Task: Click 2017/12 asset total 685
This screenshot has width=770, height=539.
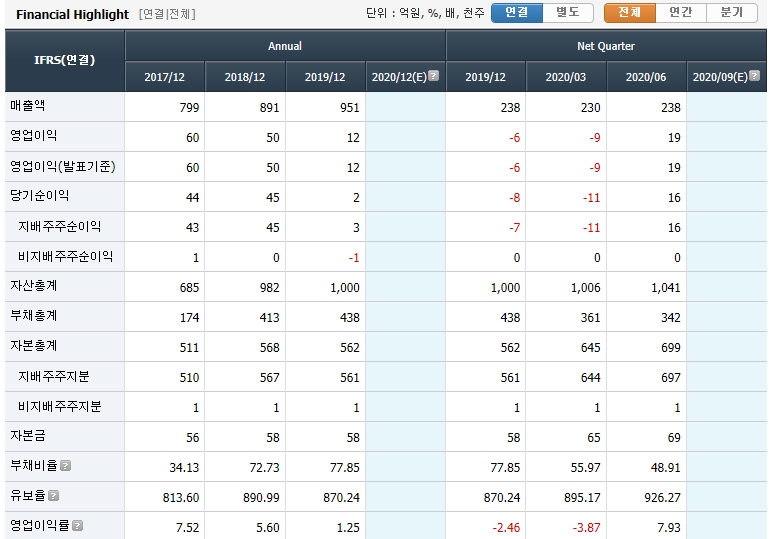Action: coord(190,288)
